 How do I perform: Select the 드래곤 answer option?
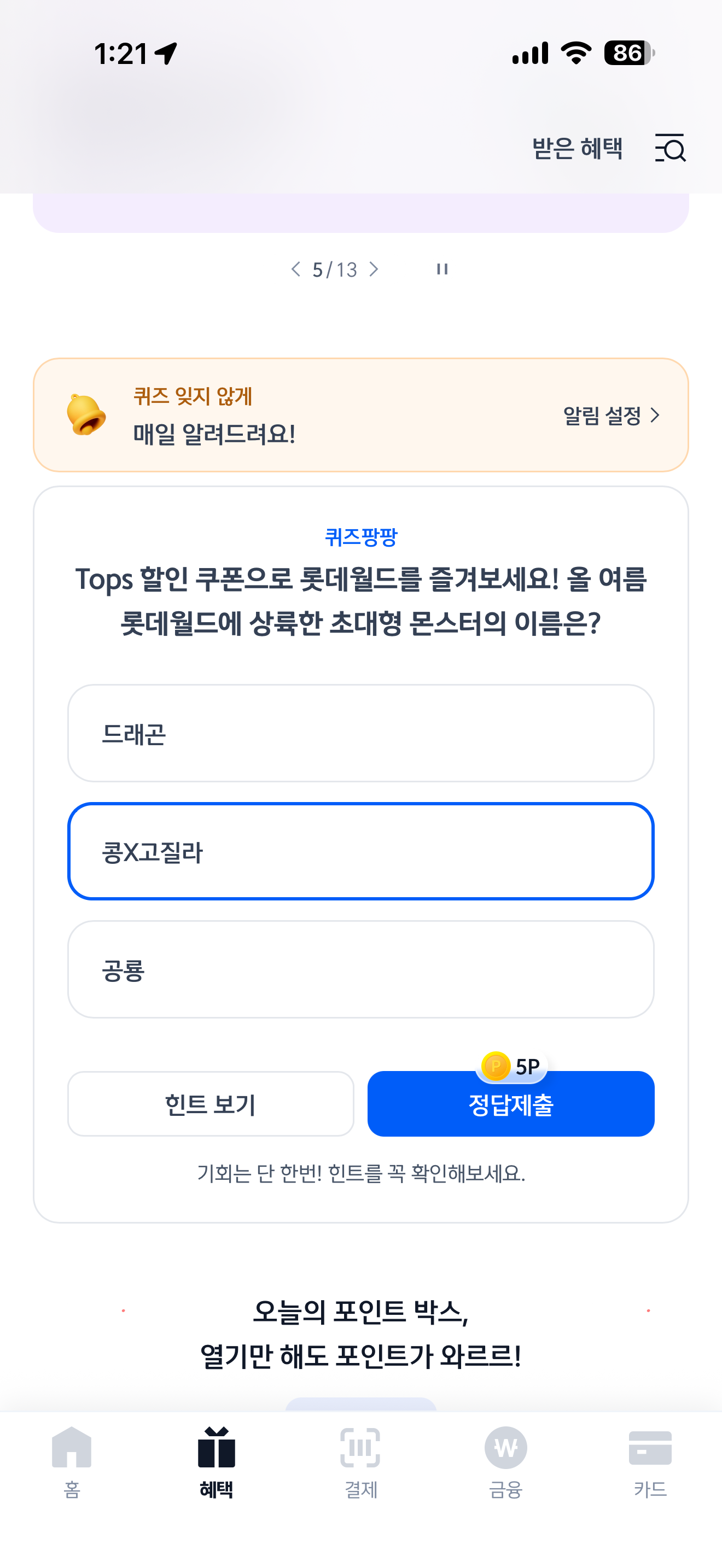point(360,734)
